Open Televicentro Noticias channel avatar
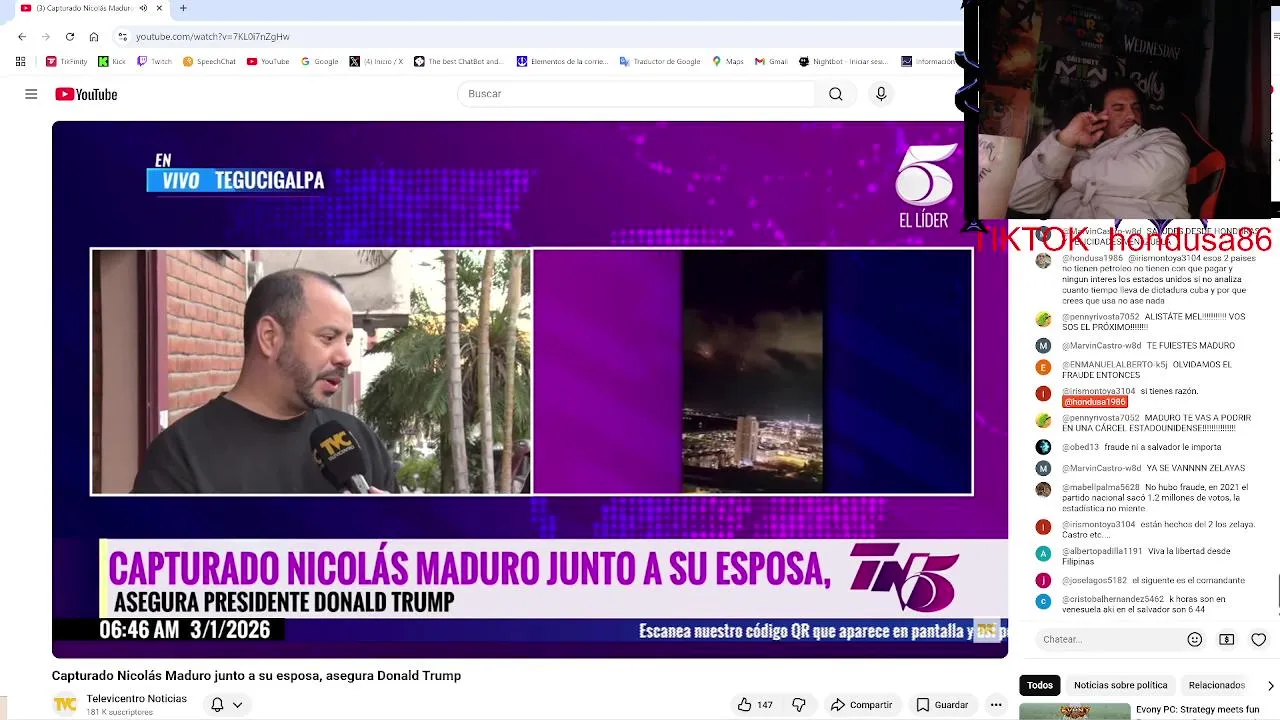The image size is (1280, 720). 65,704
